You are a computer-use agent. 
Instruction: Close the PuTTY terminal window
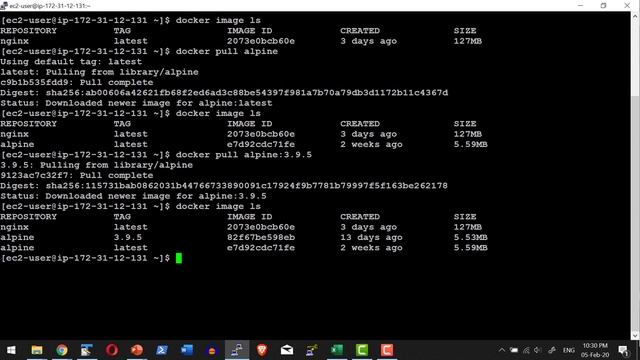pyautogui.click(x=627, y=5)
